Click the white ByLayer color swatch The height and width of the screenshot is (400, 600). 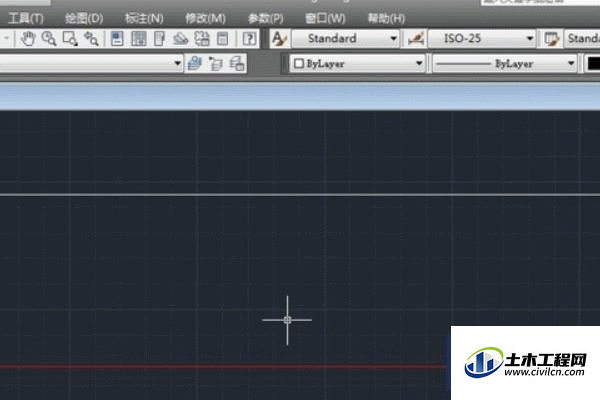pyautogui.click(x=299, y=64)
